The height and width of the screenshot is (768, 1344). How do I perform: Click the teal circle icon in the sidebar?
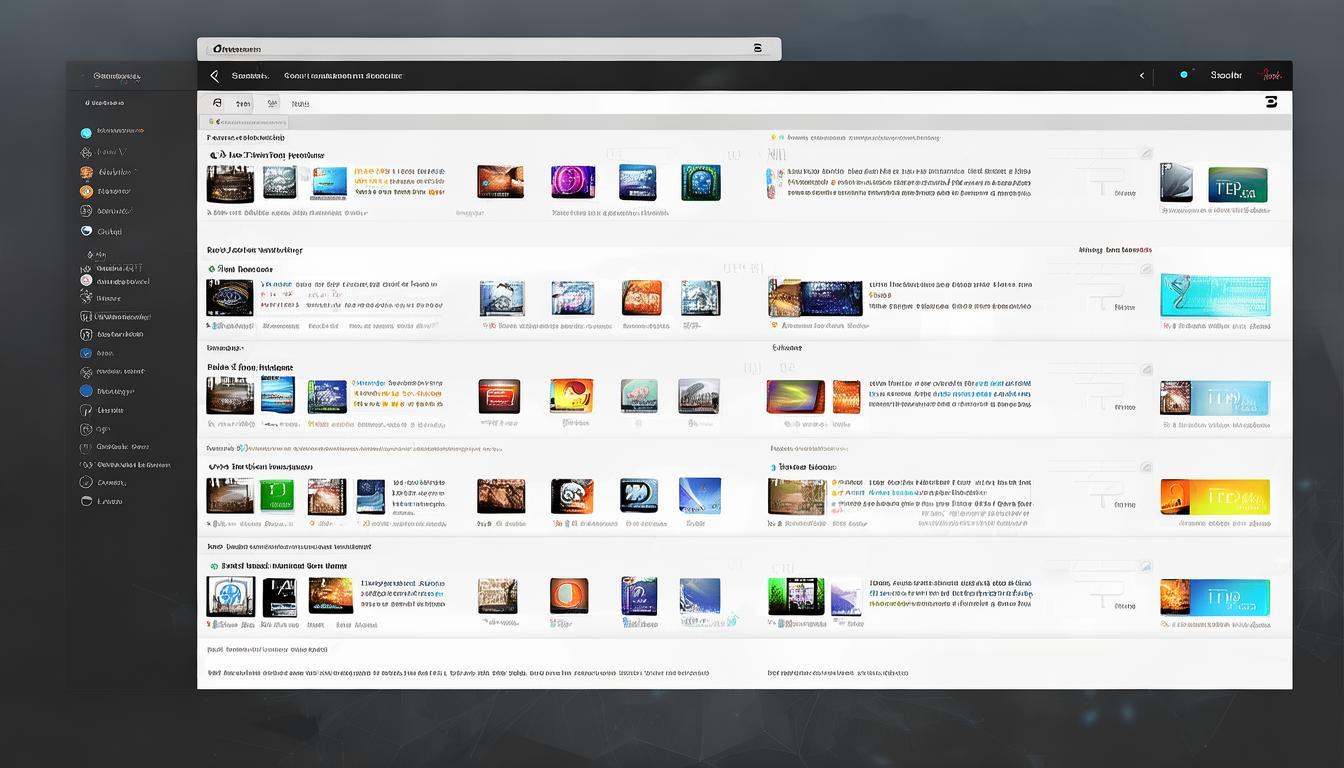[86, 132]
